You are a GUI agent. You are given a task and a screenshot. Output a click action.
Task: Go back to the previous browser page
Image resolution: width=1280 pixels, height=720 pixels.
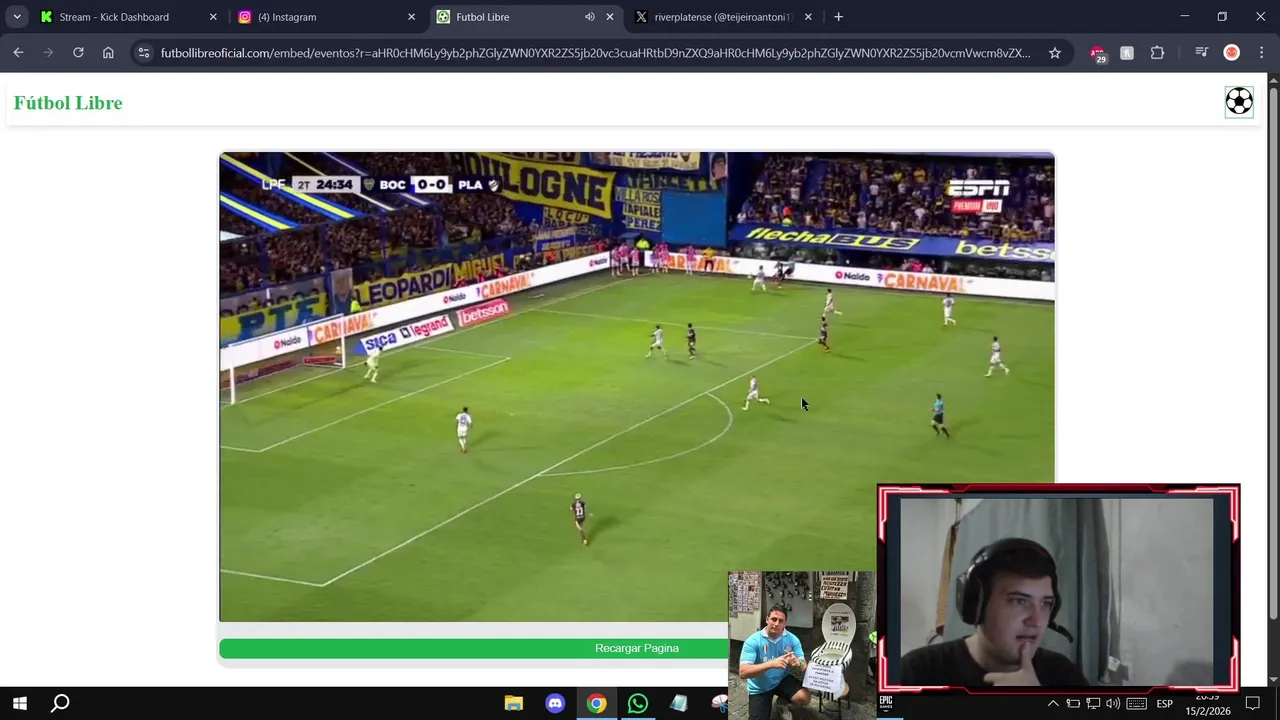click(x=18, y=53)
